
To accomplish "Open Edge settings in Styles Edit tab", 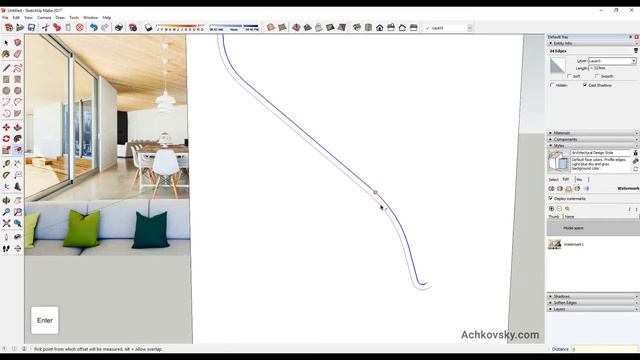I will point(551,189).
